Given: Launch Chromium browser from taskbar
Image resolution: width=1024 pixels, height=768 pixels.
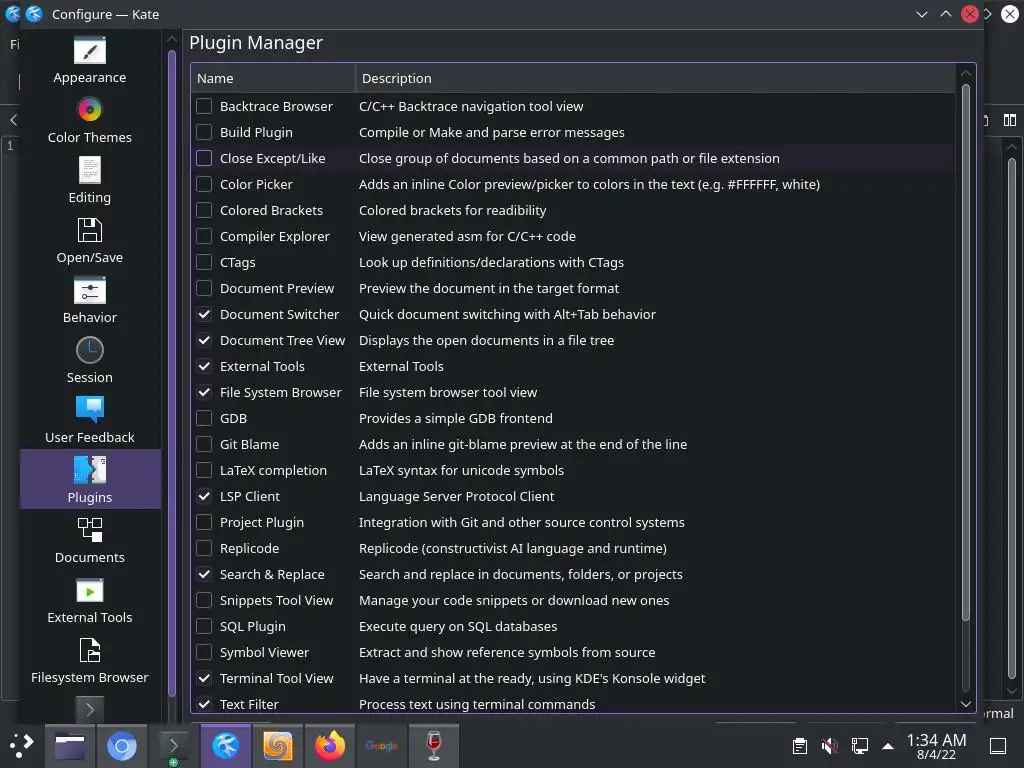Looking at the screenshot, I should pos(121,746).
